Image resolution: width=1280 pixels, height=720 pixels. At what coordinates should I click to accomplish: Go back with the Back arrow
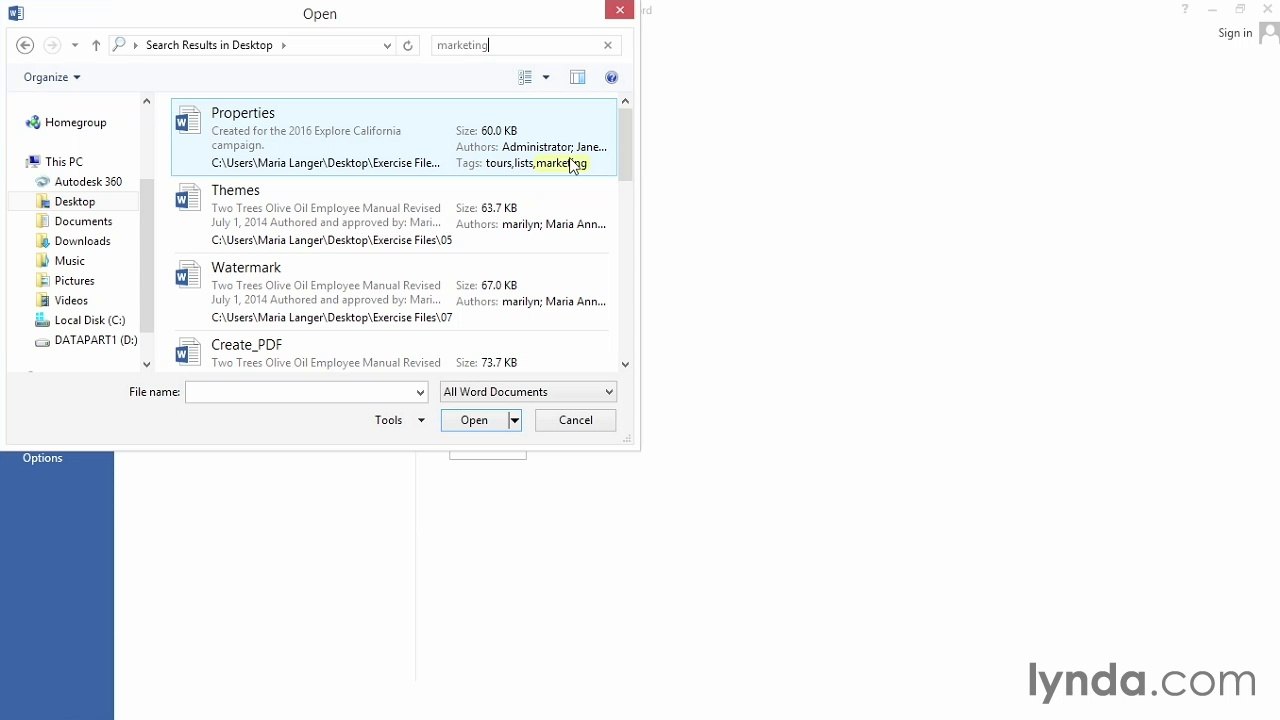[26, 45]
